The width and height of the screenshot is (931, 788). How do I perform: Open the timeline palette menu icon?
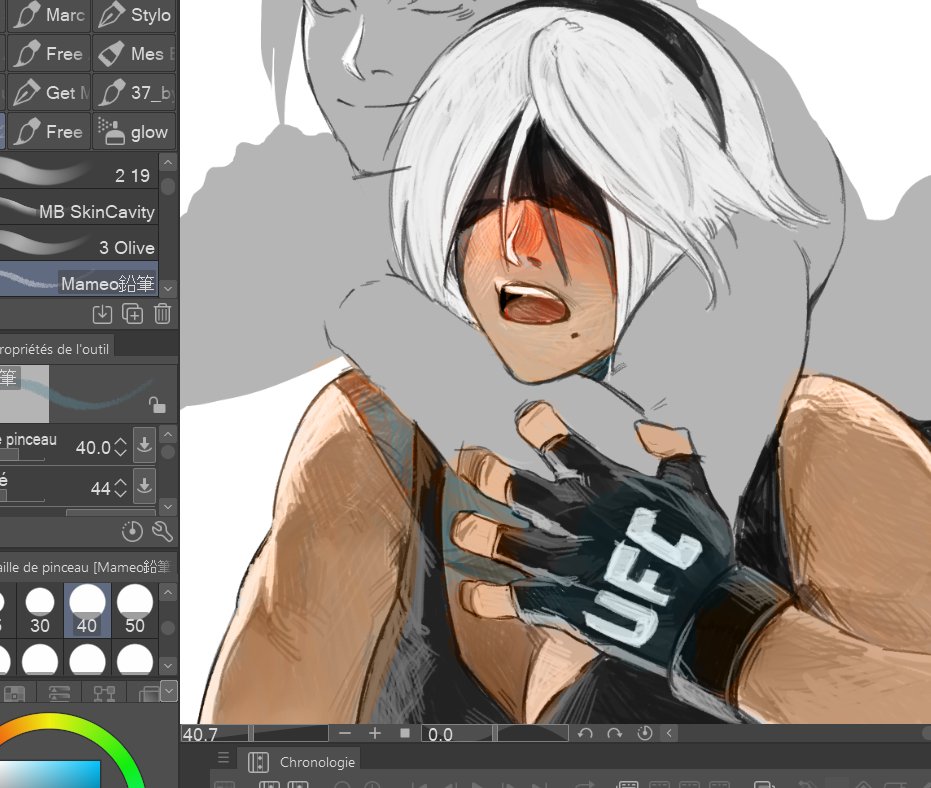(x=223, y=757)
